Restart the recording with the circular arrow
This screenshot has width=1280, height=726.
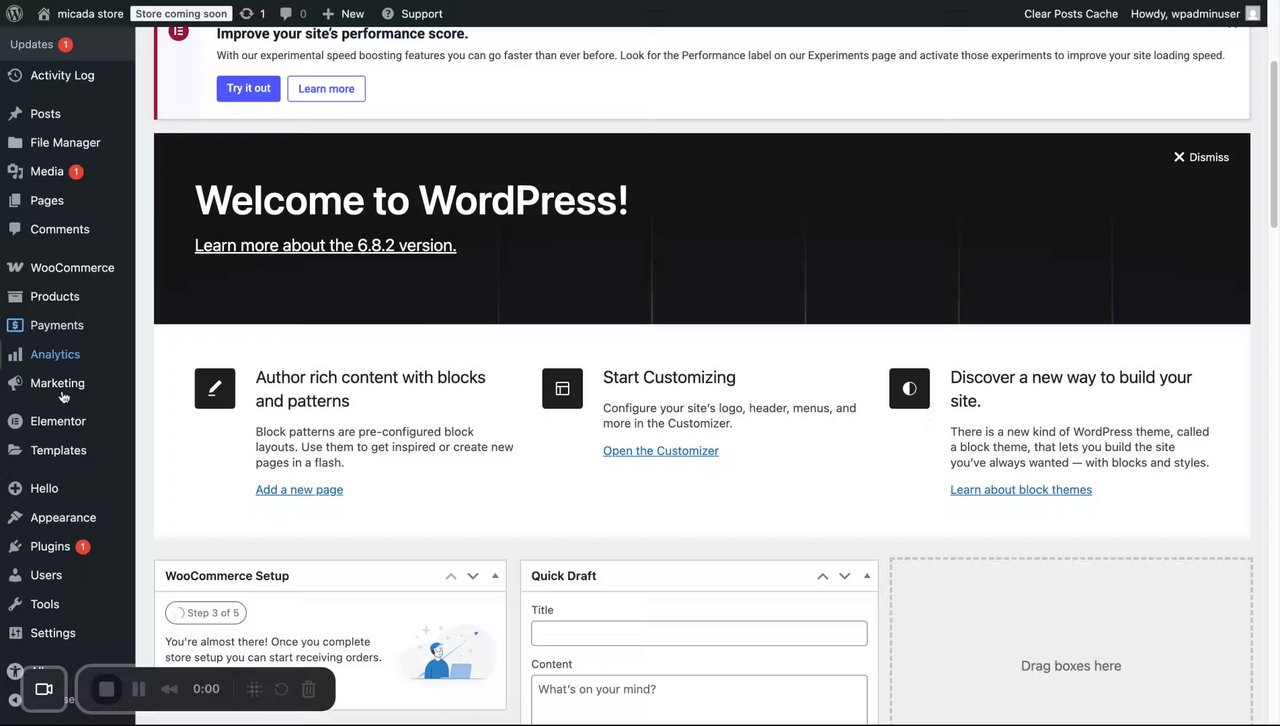(x=281, y=689)
